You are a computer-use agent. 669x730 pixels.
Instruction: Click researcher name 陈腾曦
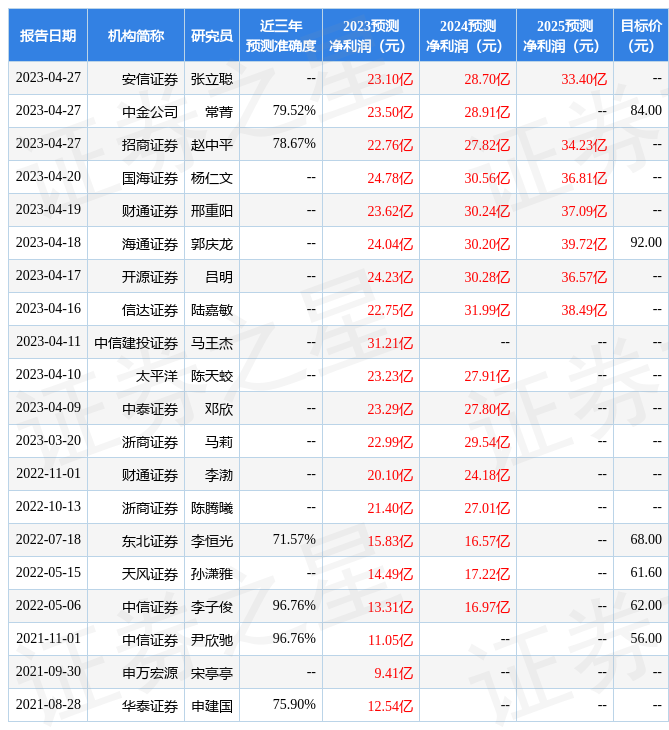click(212, 508)
